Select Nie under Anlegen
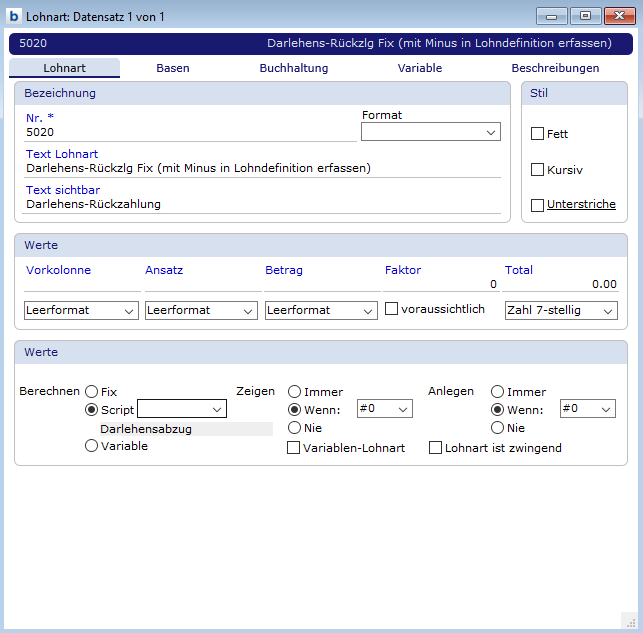This screenshot has height=633, width=643. (x=498, y=427)
